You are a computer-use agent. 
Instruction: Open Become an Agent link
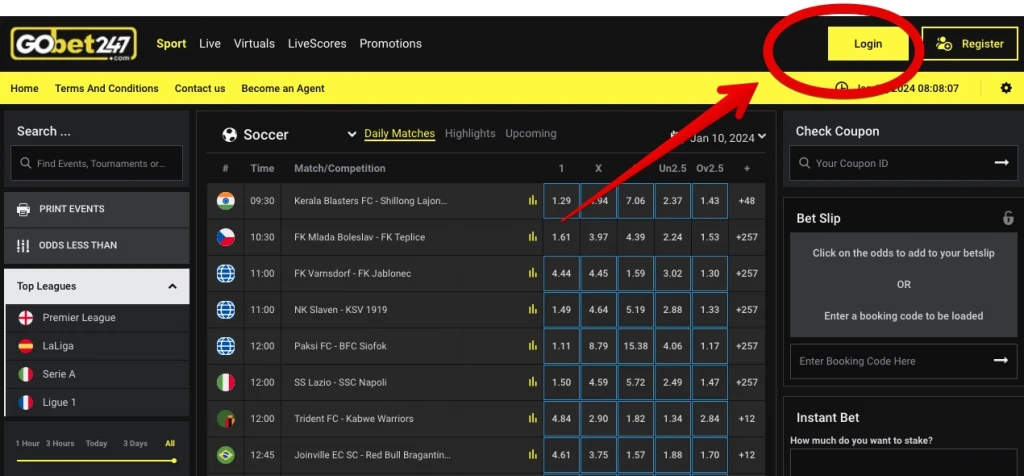[283, 88]
